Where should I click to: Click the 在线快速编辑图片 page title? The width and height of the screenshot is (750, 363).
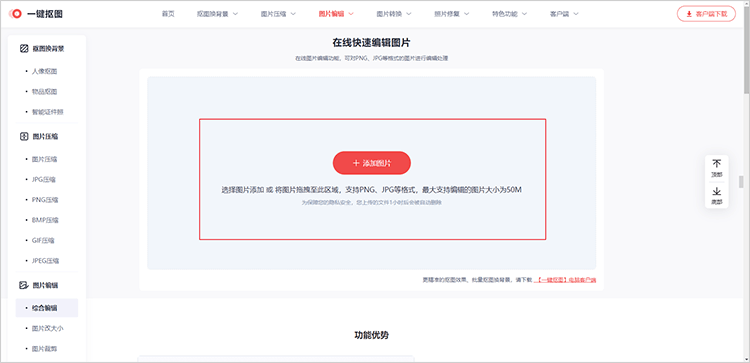[x=371, y=43]
